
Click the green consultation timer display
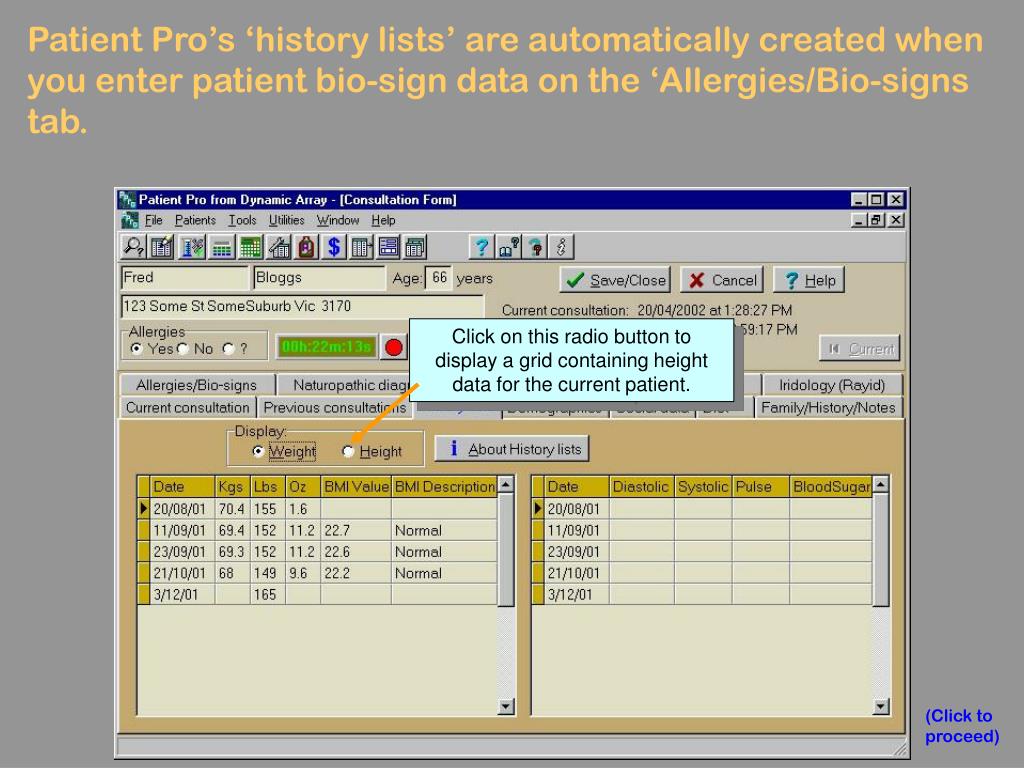327,347
